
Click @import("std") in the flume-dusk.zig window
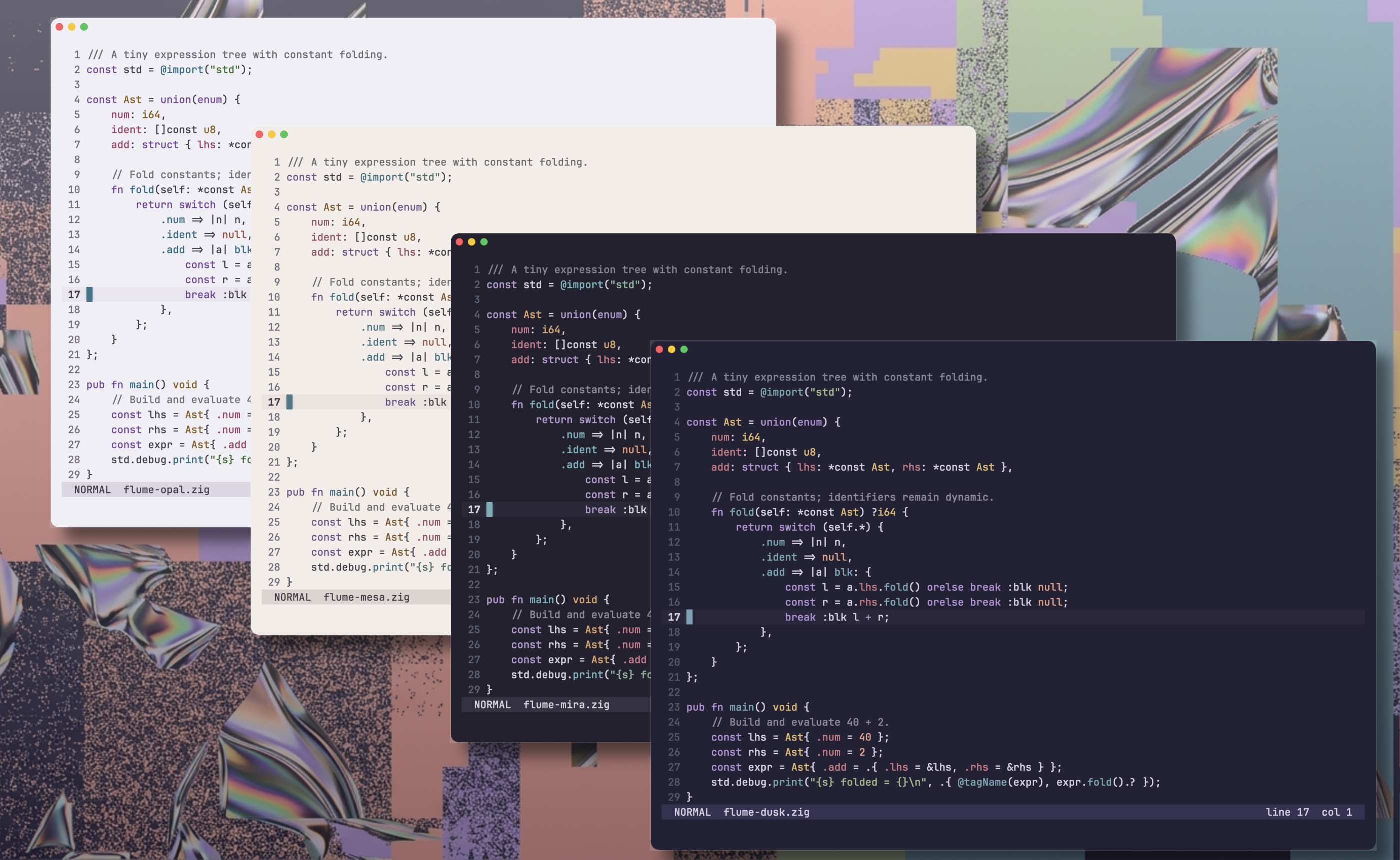point(803,392)
